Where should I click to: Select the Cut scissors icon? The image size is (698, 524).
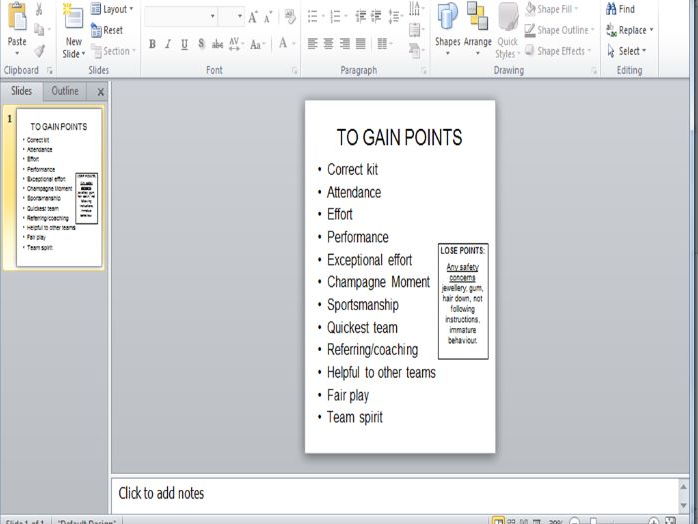(x=39, y=9)
